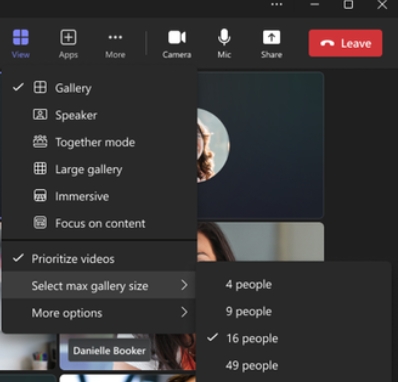Open the View menu button
This screenshot has height=382, width=406.
pos(21,44)
